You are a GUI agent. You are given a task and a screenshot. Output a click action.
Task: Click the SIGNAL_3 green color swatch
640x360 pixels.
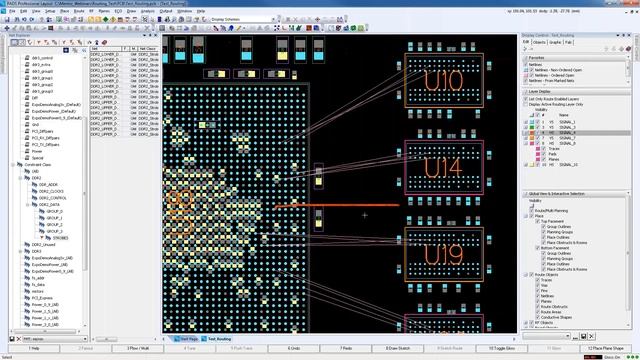[x=532, y=127]
